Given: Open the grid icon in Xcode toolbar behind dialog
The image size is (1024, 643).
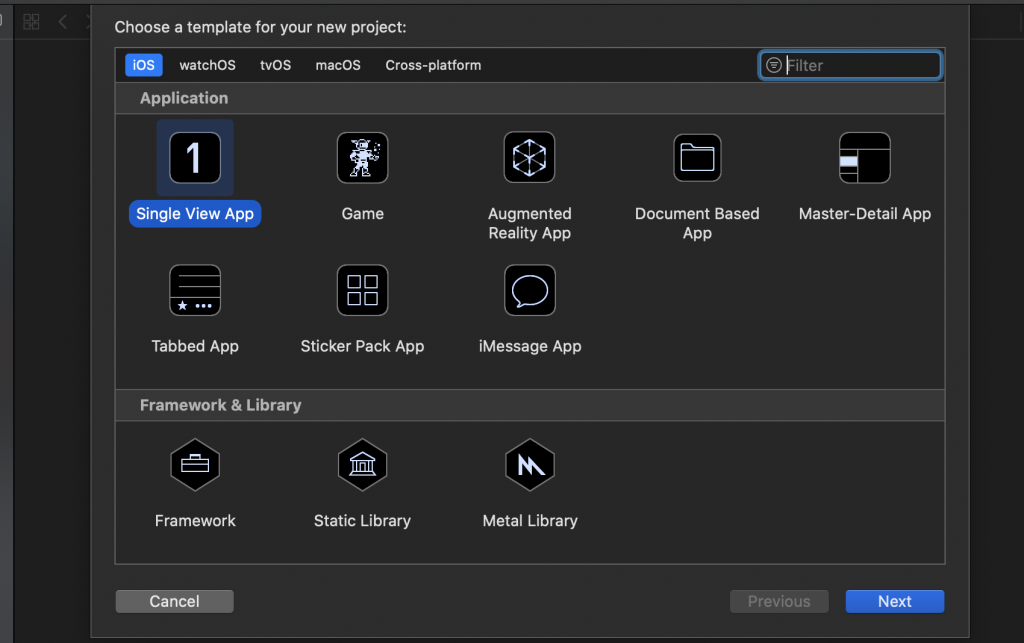Looking at the screenshot, I should click(31, 22).
